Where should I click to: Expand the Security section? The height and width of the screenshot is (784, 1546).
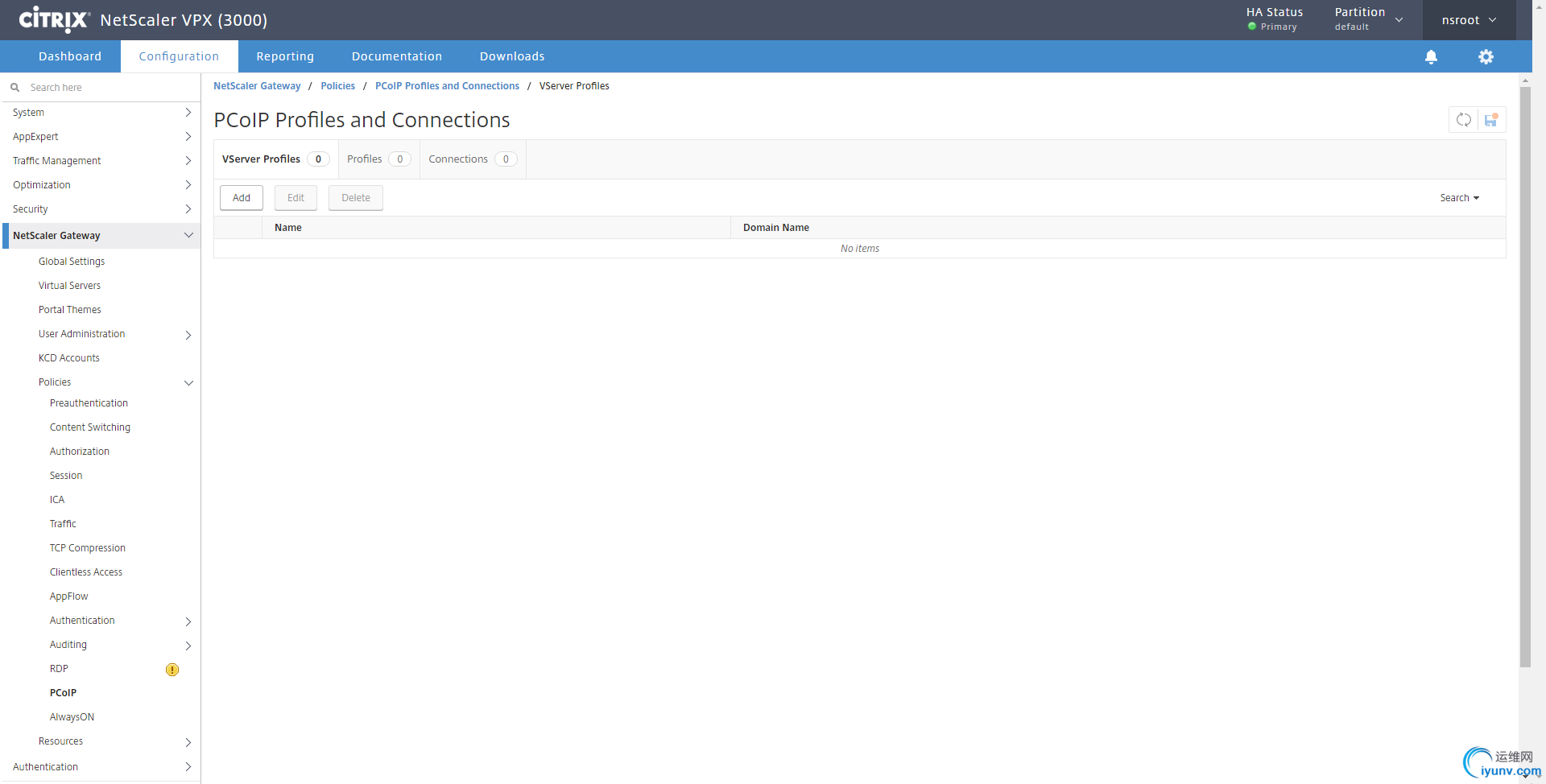pos(188,209)
